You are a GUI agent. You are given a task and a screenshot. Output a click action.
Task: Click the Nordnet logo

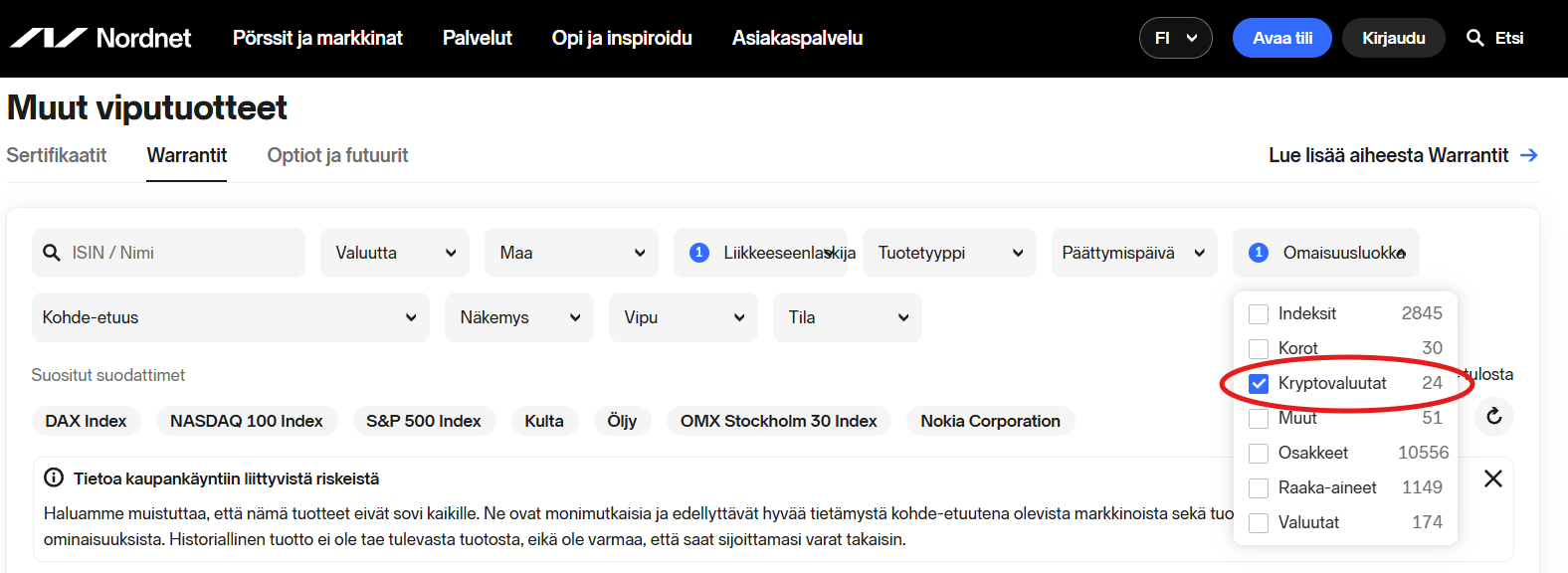100,38
